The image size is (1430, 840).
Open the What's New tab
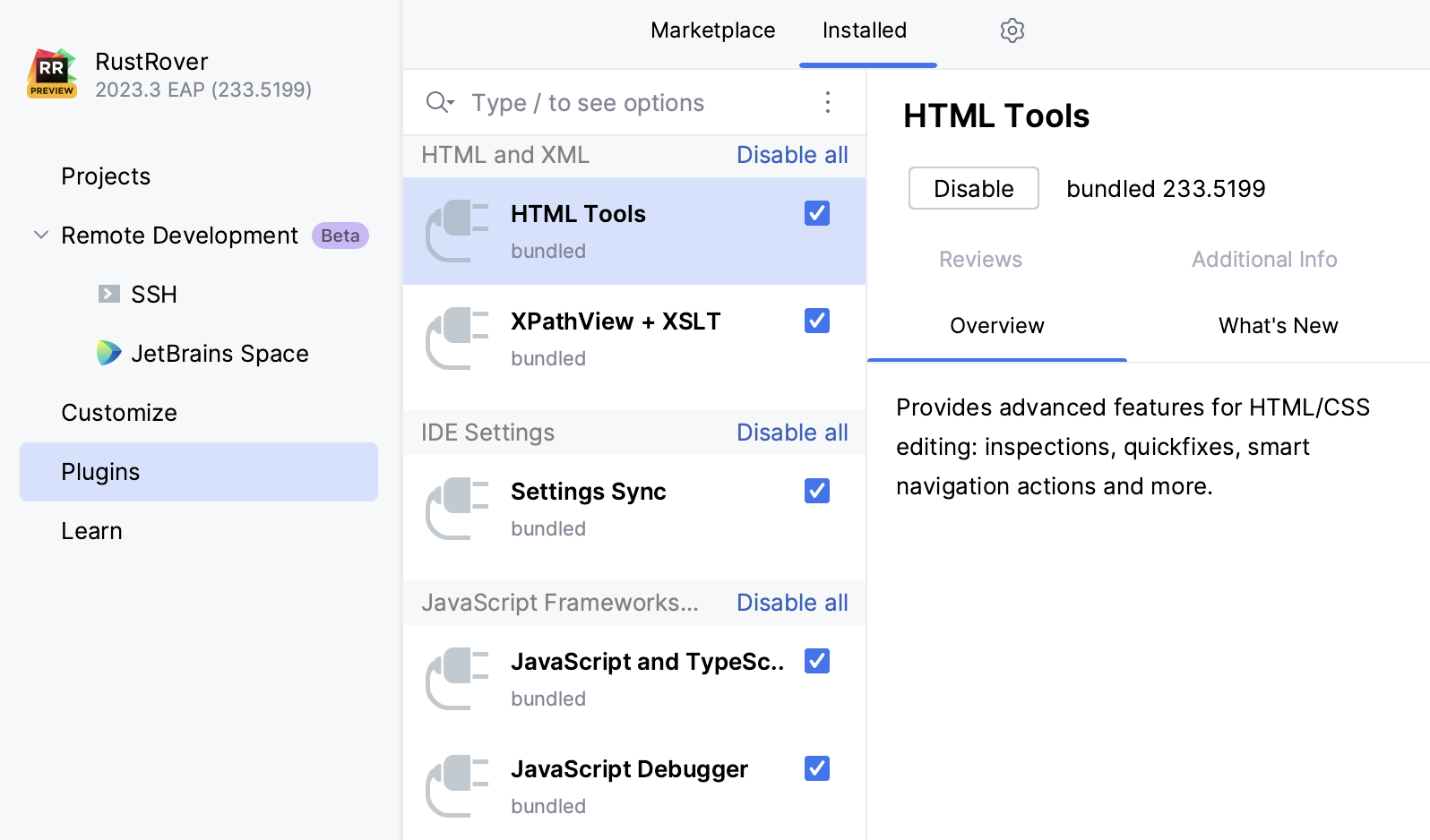click(1278, 326)
